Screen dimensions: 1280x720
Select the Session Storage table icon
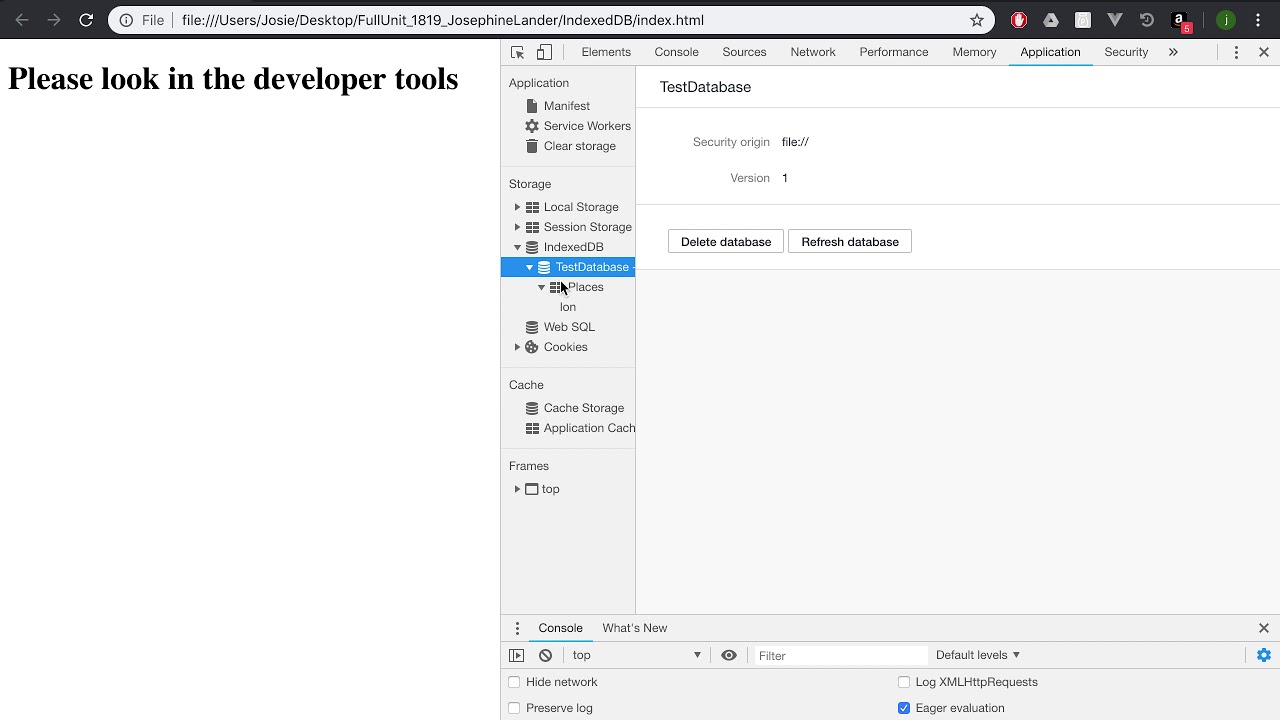pyautogui.click(x=532, y=227)
